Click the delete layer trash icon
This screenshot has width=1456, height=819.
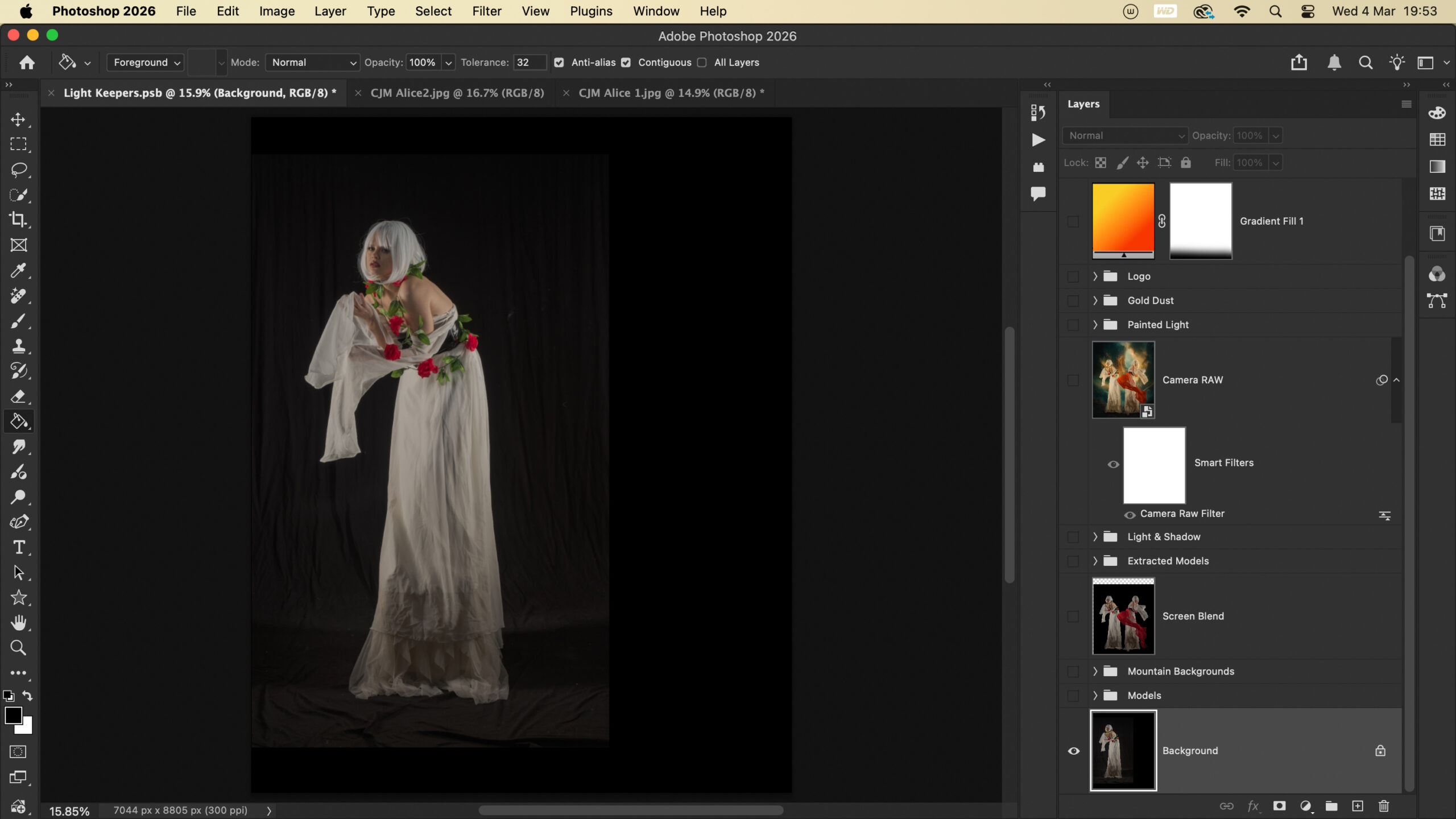point(1384,806)
